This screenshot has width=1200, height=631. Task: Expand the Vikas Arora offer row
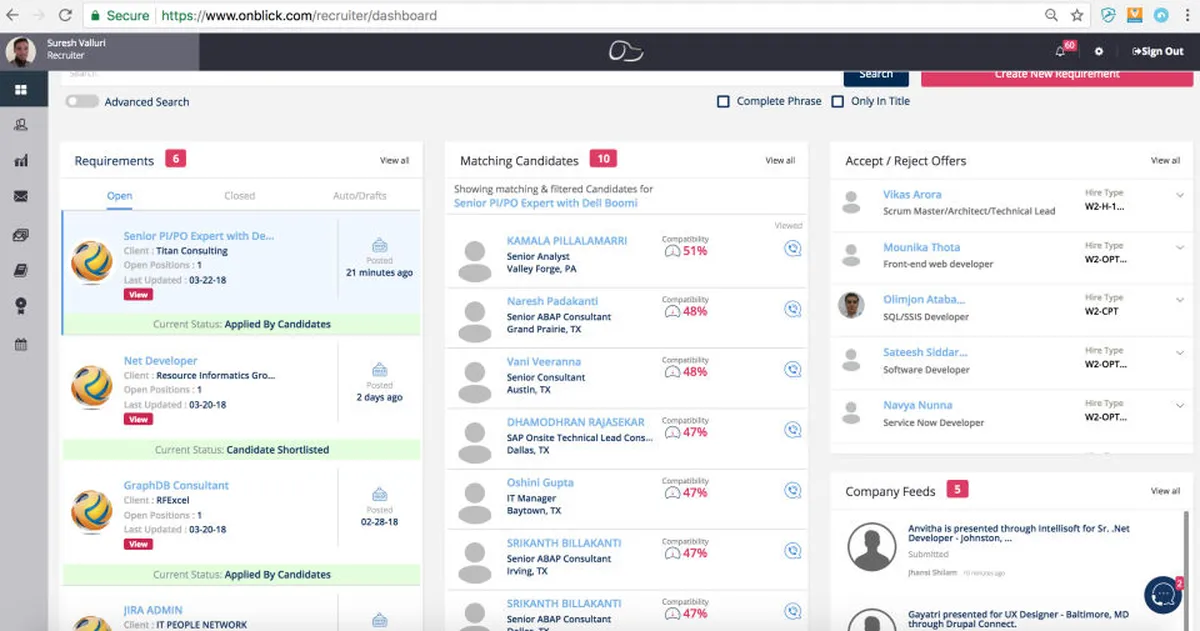(1180, 195)
